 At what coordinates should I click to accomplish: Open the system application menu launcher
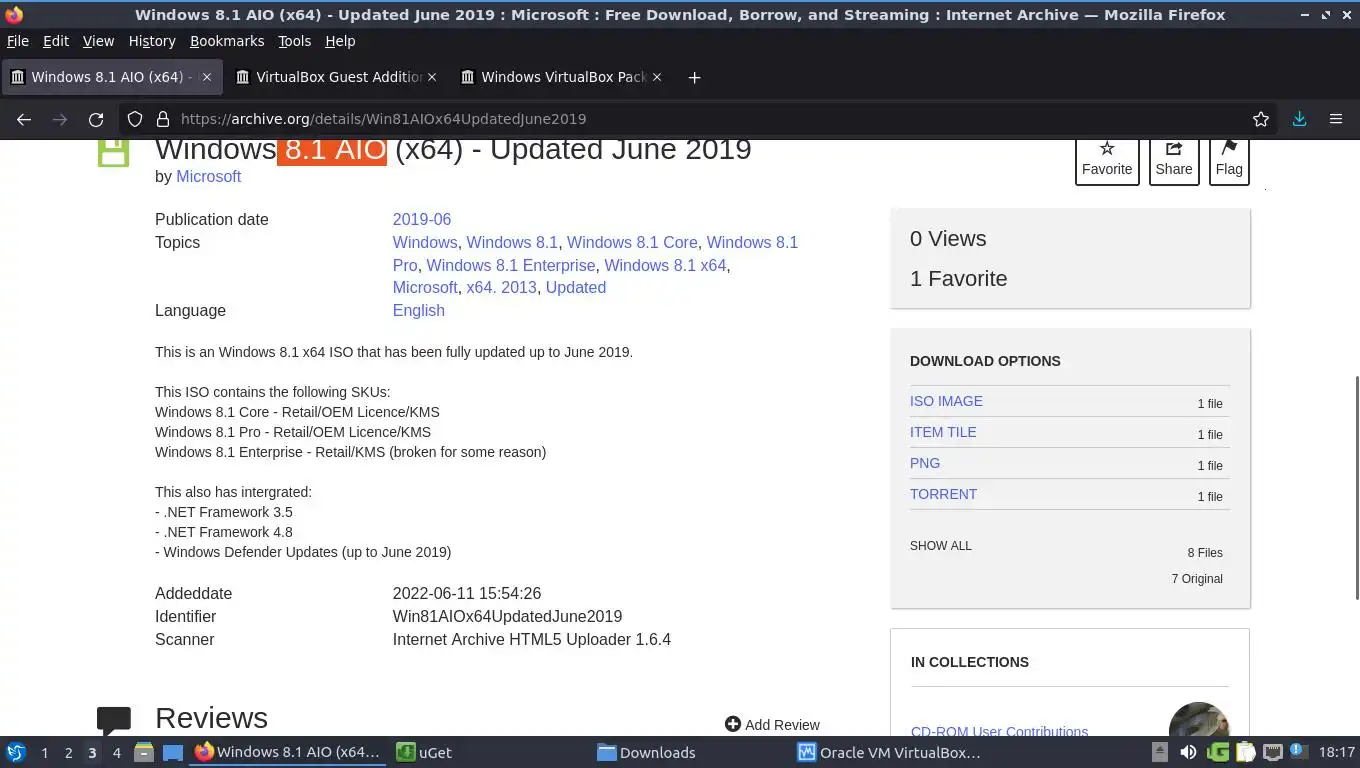(x=16, y=753)
